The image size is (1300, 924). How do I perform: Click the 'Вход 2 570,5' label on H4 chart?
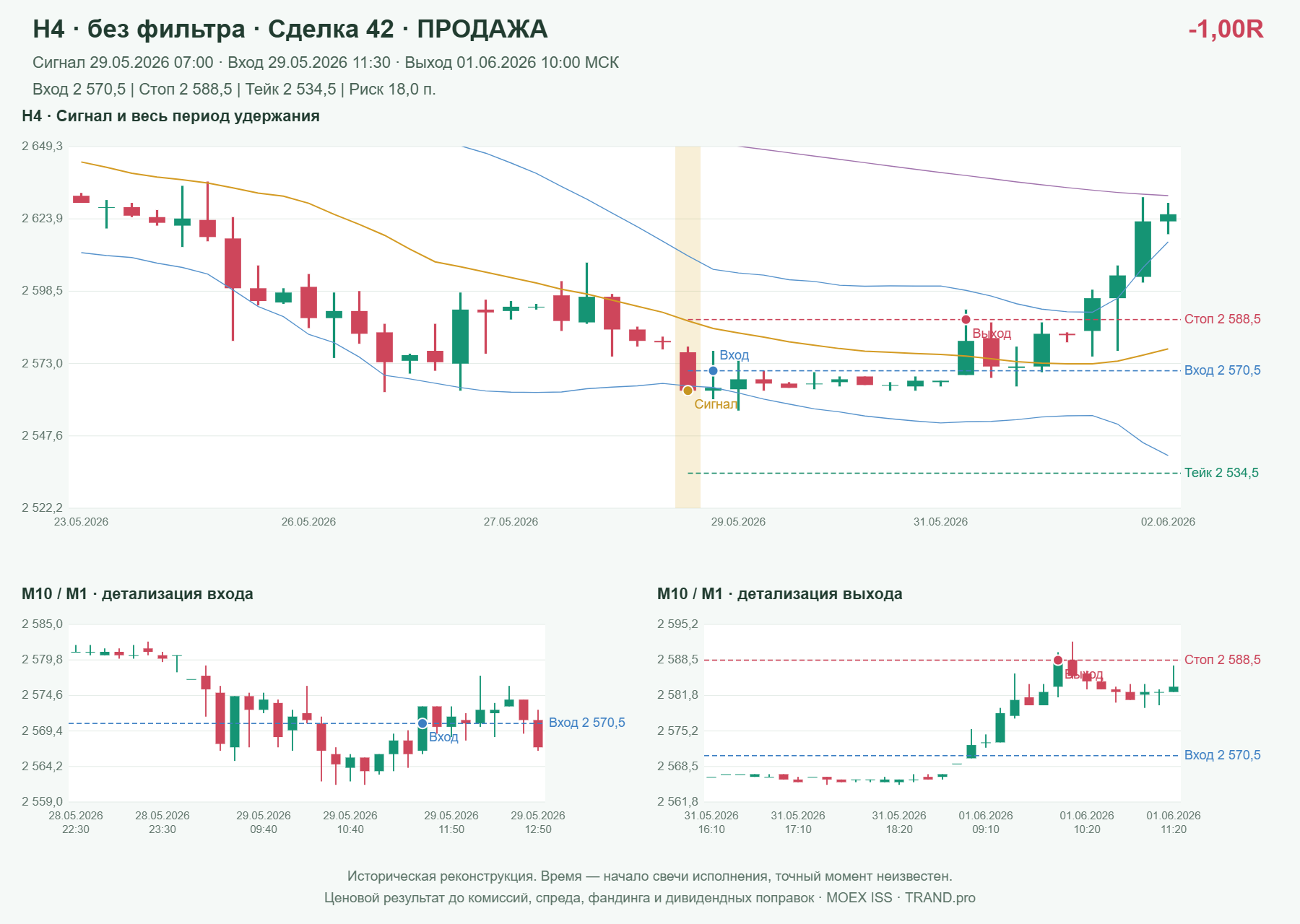[1222, 370]
